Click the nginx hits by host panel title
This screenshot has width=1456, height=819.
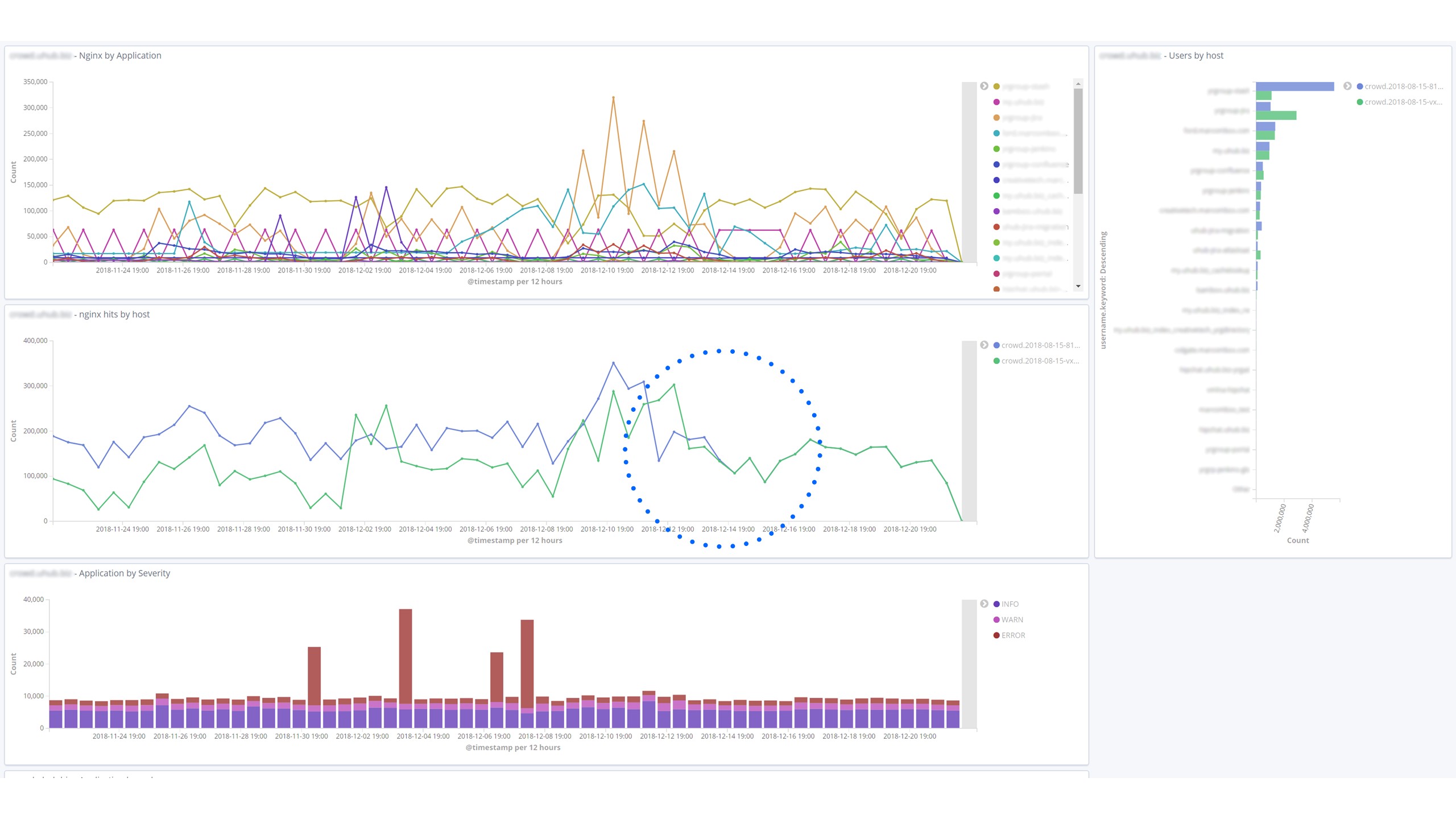(80, 315)
